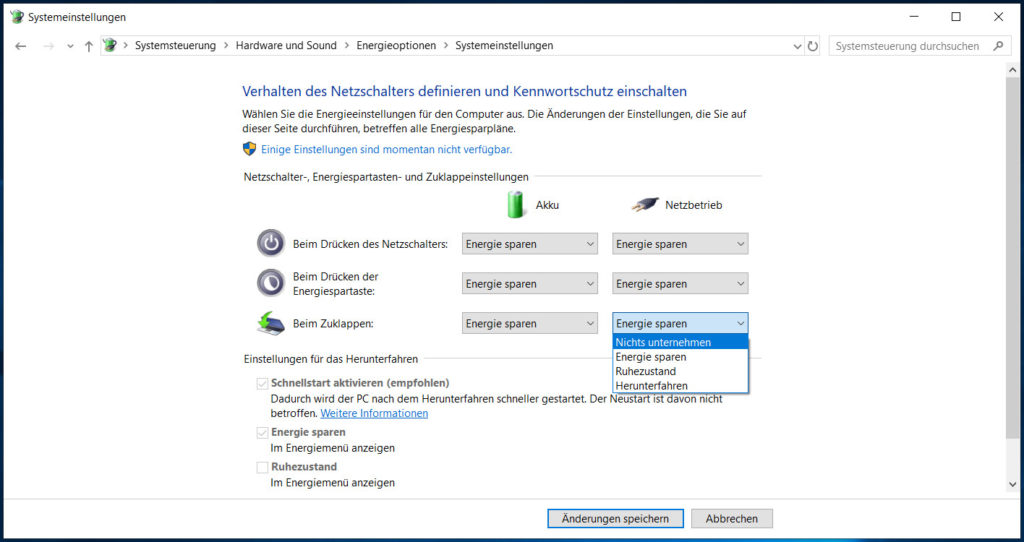Open Netzbetrieb dropdown for Beim Drücken des Netzschalters
The image size is (1024, 542).
point(680,244)
